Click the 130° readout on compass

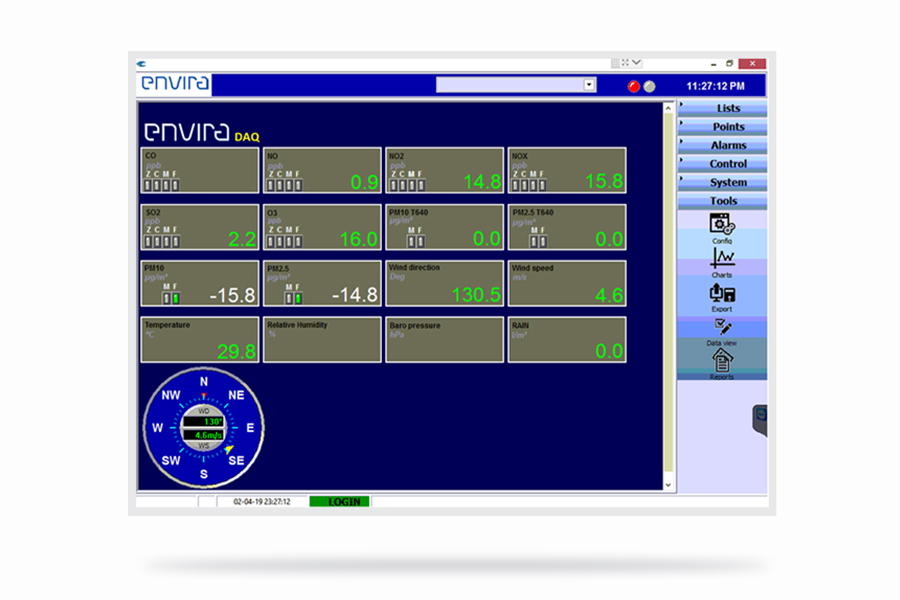pyautogui.click(x=204, y=421)
